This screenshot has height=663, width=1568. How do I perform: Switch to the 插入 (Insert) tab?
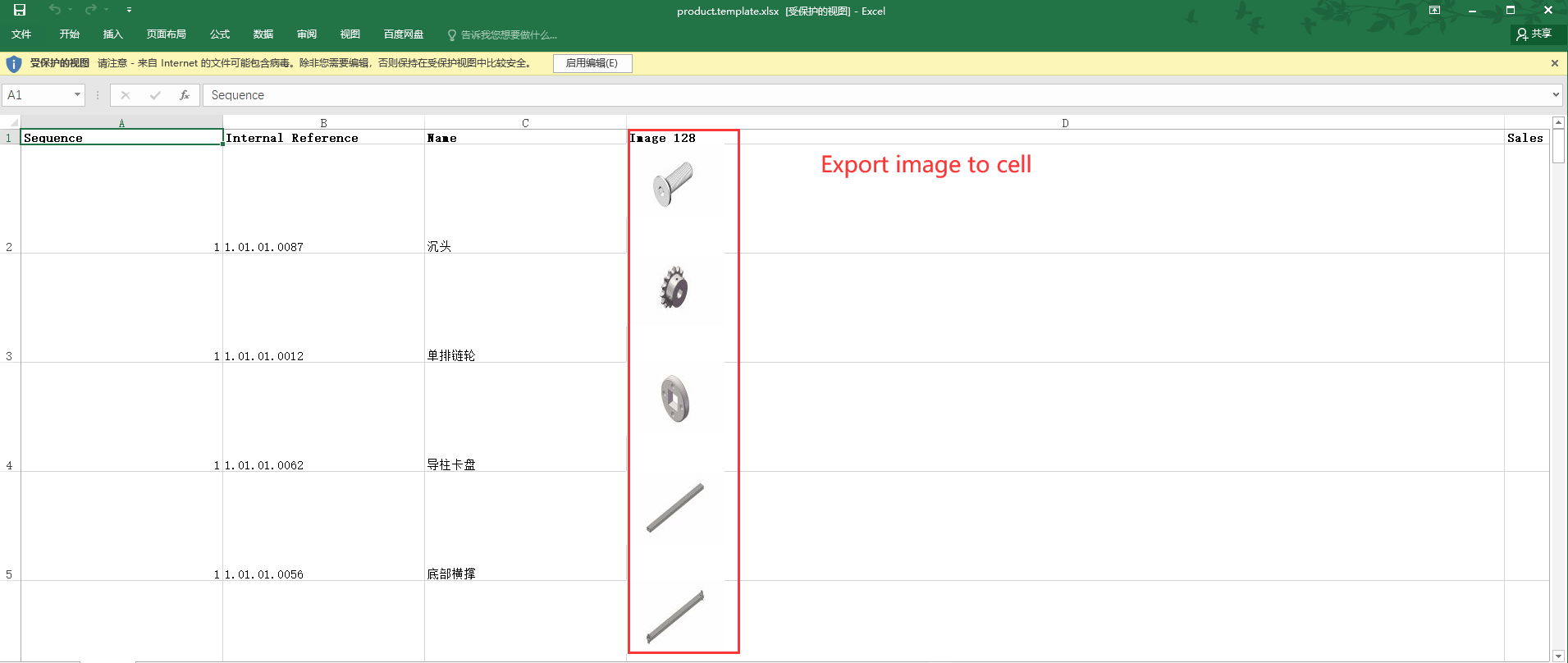113,34
